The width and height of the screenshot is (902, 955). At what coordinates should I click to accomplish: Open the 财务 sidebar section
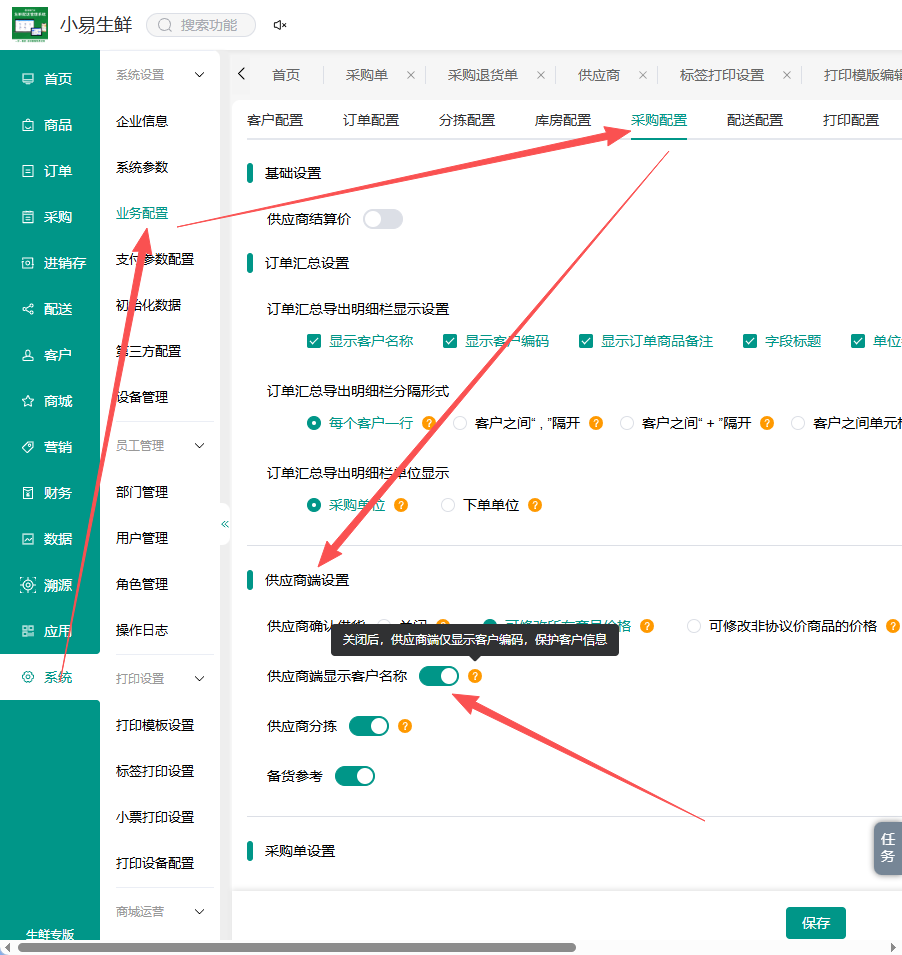[x=50, y=493]
